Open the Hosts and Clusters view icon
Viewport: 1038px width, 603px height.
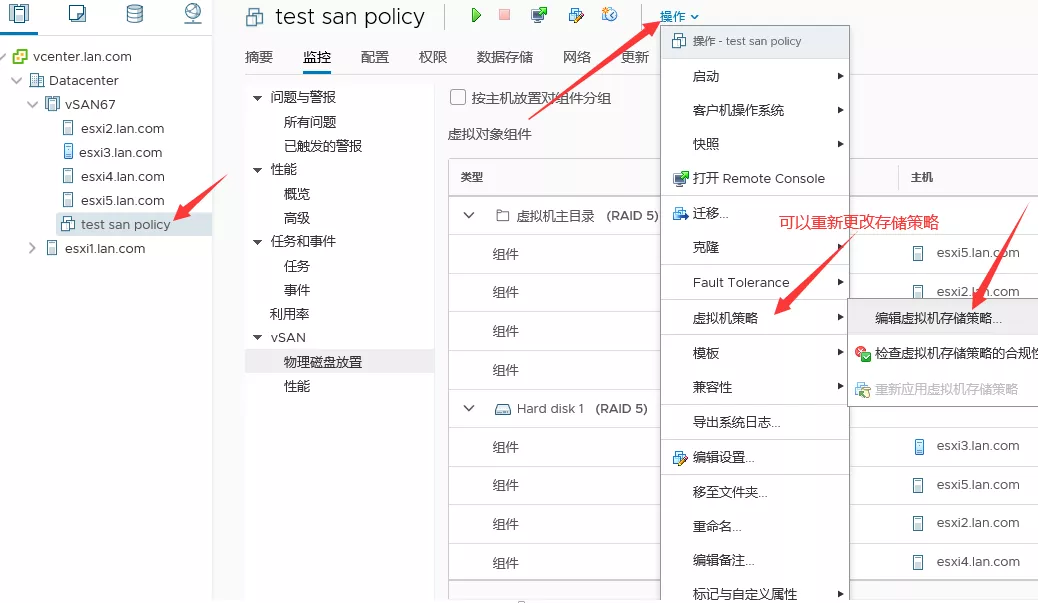(19, 14)
